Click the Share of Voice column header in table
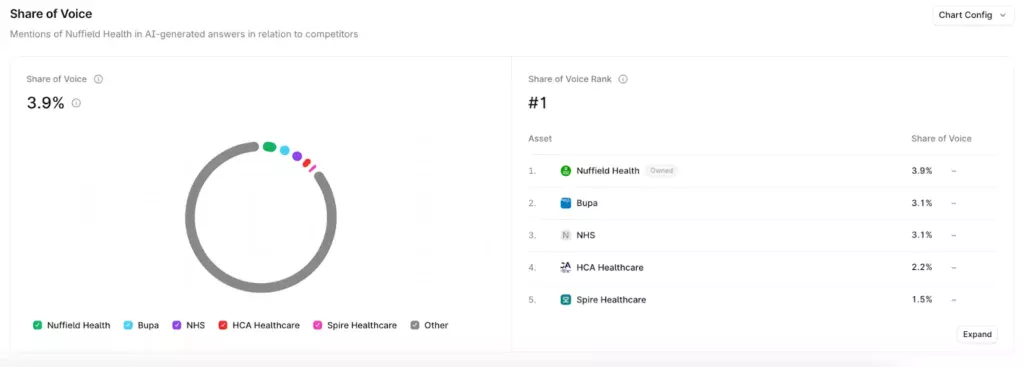The image size is (1024, 367). click(941, 138)
